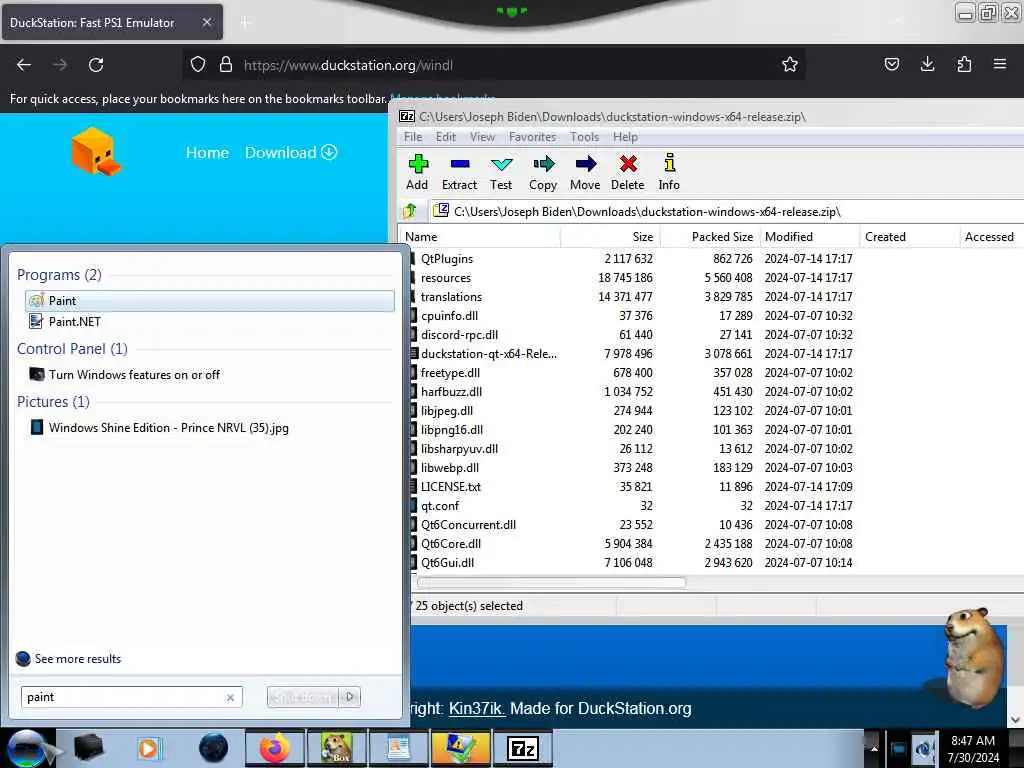Click the 7-Zip horizontal scrollbar thumb
The width and height of the screenshot is (1024, 768).
[x=552, y=582]
